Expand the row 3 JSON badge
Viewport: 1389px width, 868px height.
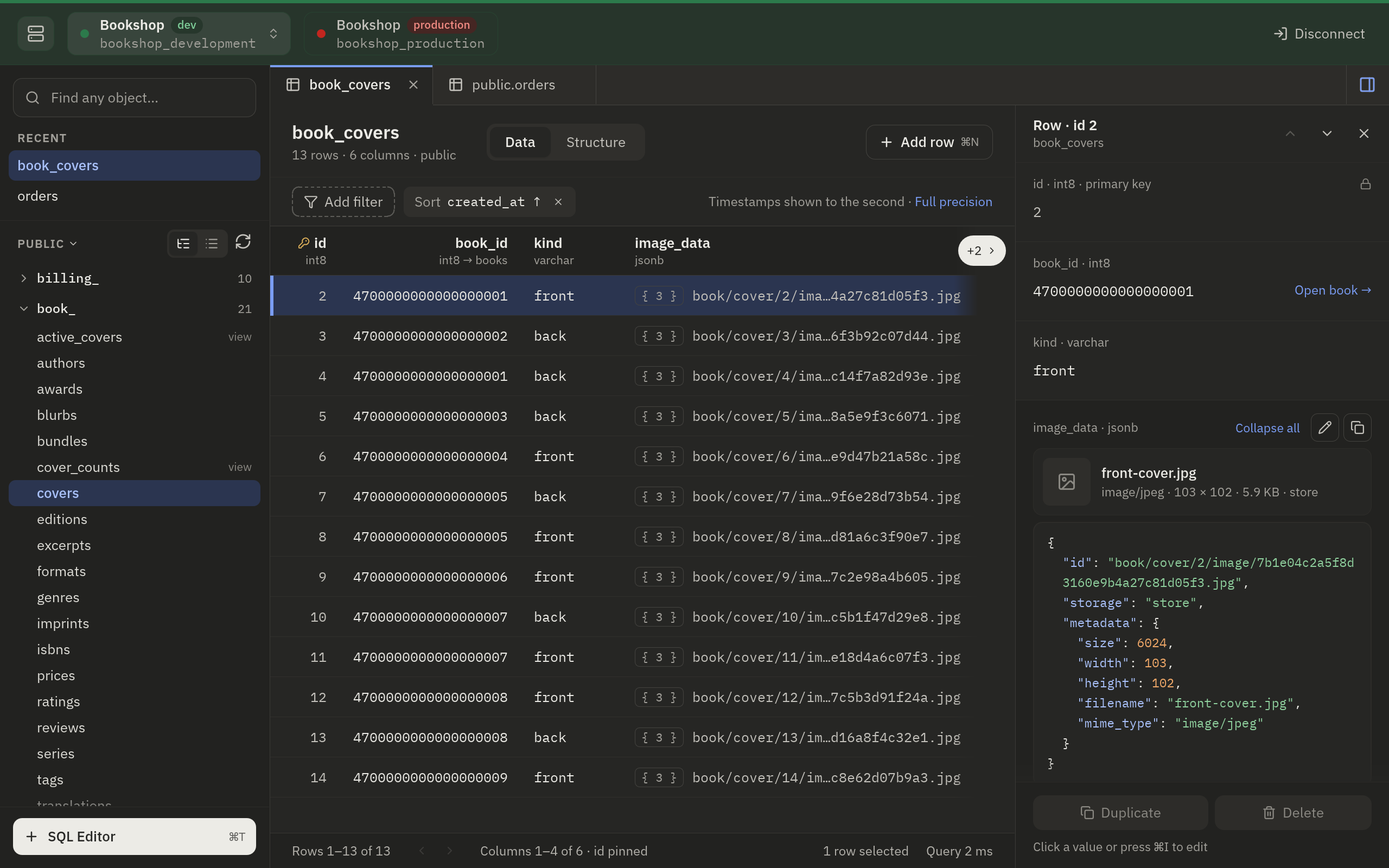(x=659, y=336)
